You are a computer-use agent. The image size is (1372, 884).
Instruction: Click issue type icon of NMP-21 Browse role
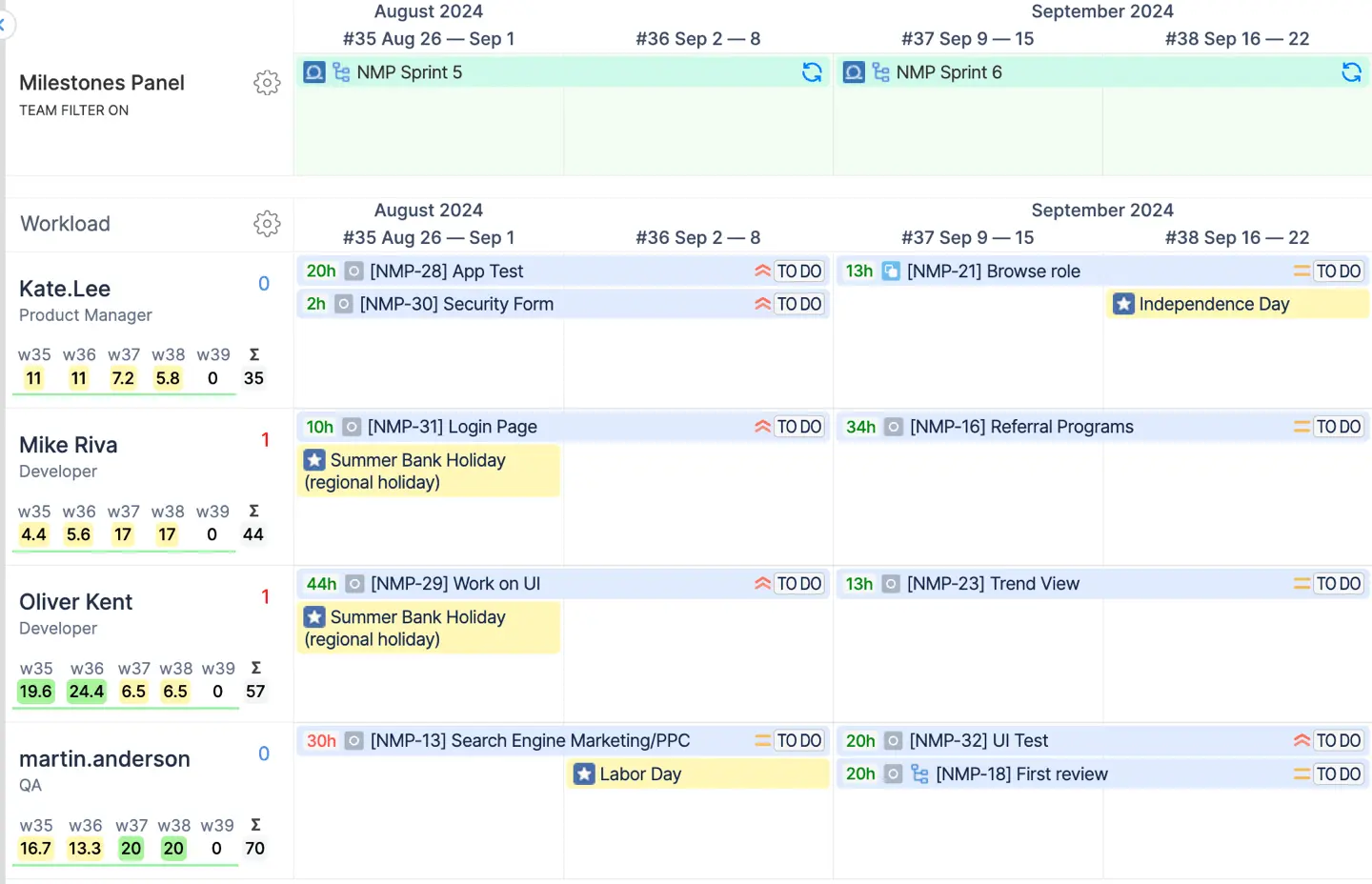pos(891,271)
